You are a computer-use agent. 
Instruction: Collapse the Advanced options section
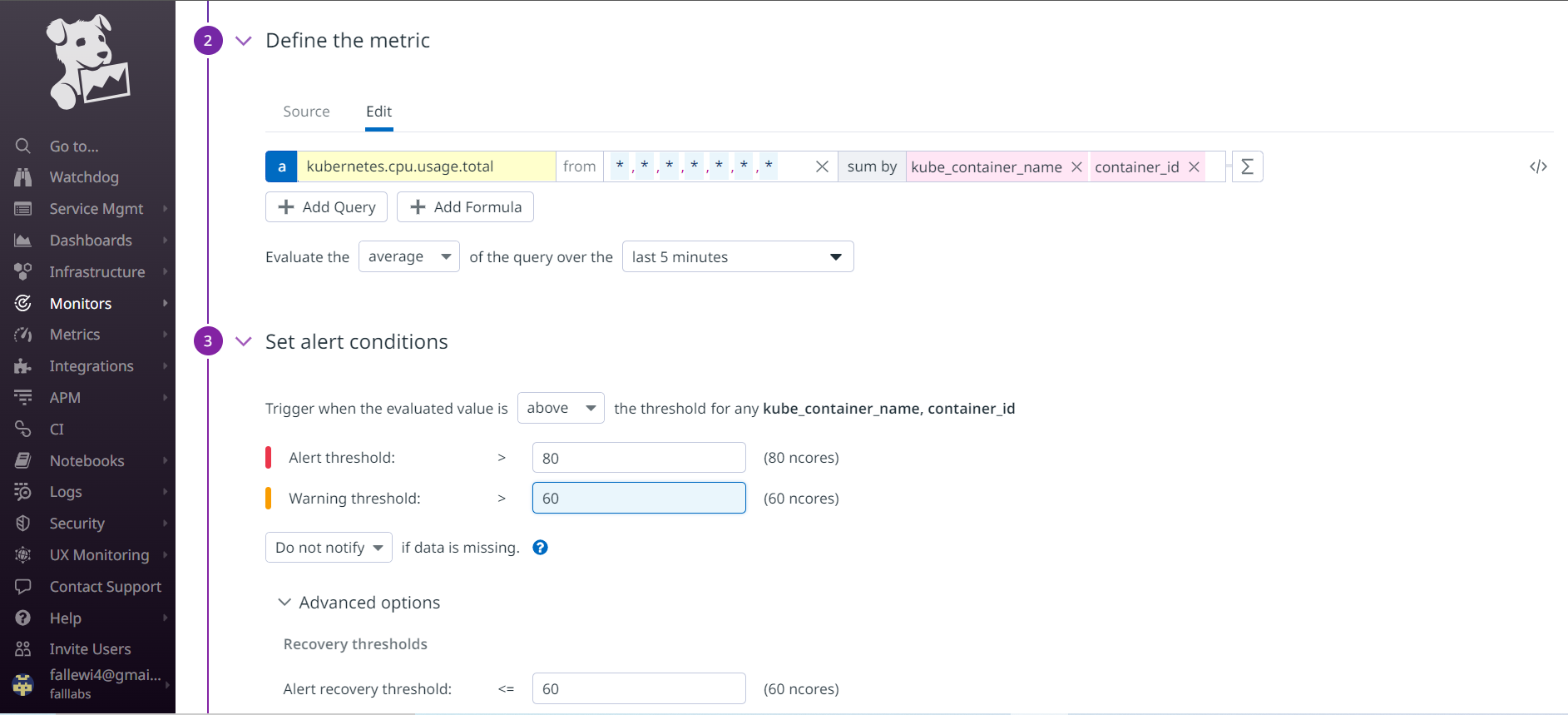click(284, 603)
